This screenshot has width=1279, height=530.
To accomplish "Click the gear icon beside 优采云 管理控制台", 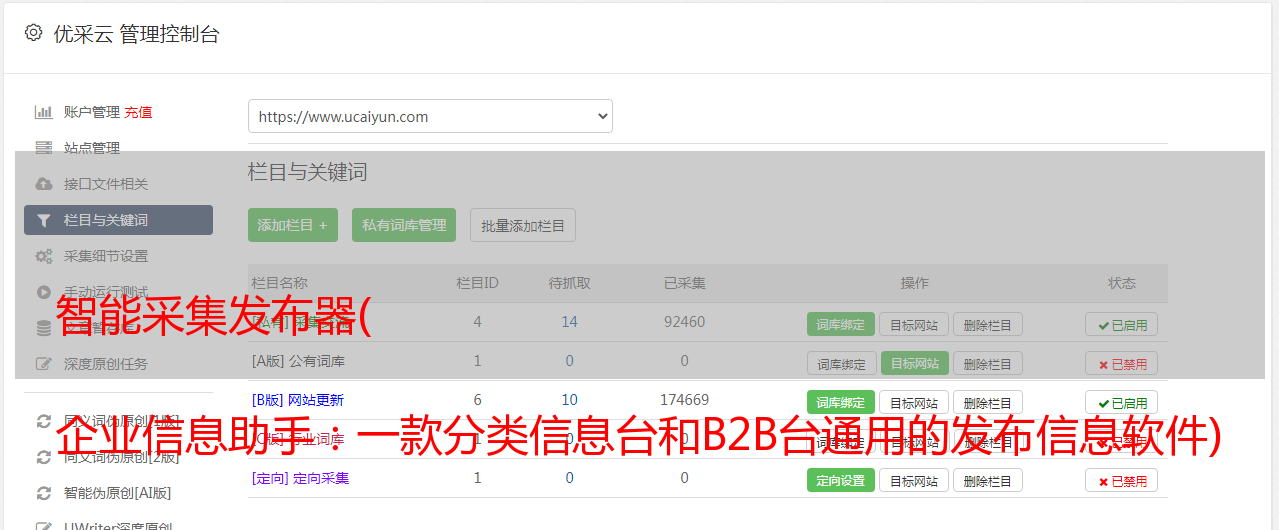I will (33, 33).
